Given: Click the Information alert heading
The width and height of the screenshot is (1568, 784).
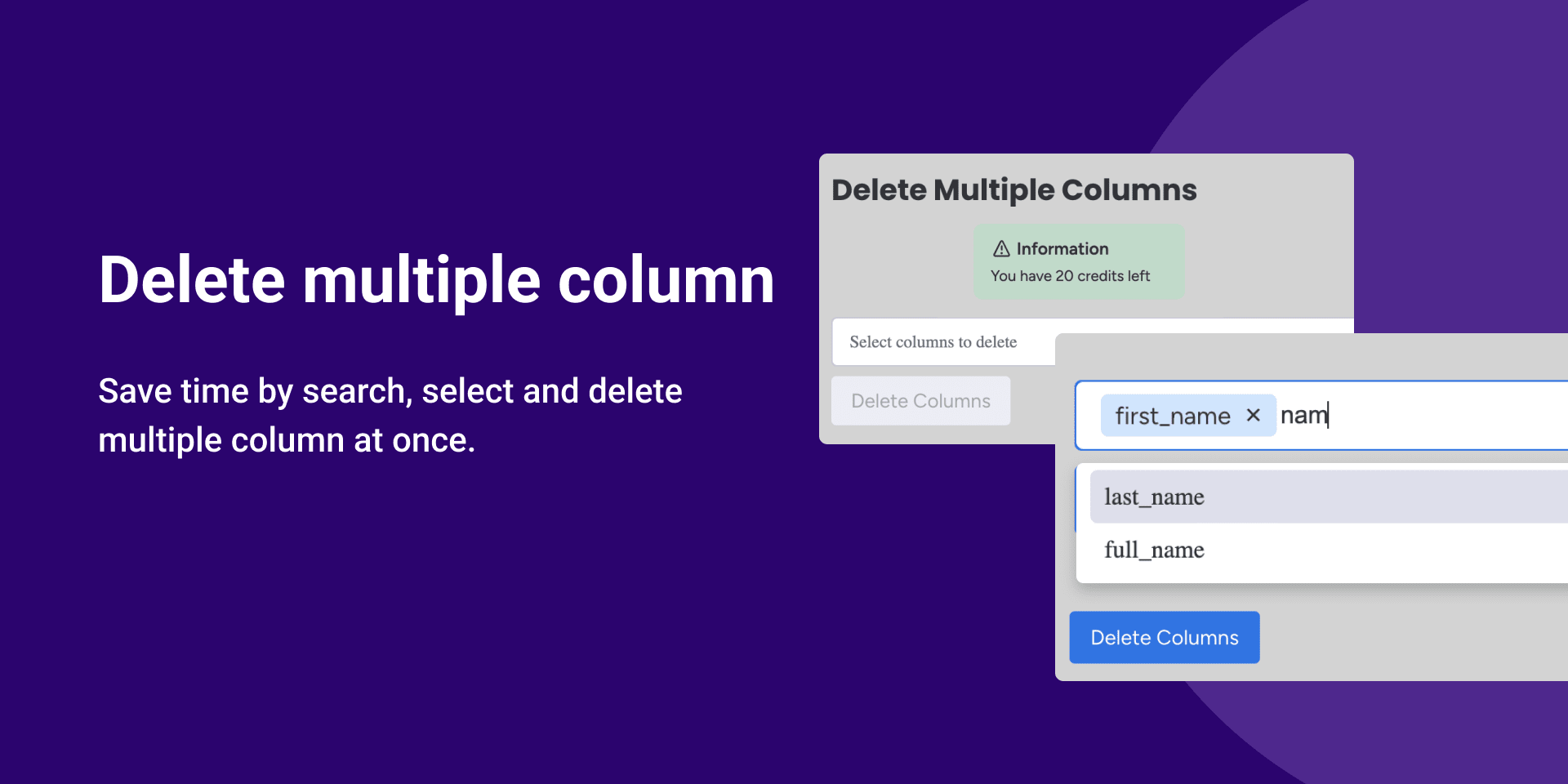Looking at the screenshot, I should 1062,249.
